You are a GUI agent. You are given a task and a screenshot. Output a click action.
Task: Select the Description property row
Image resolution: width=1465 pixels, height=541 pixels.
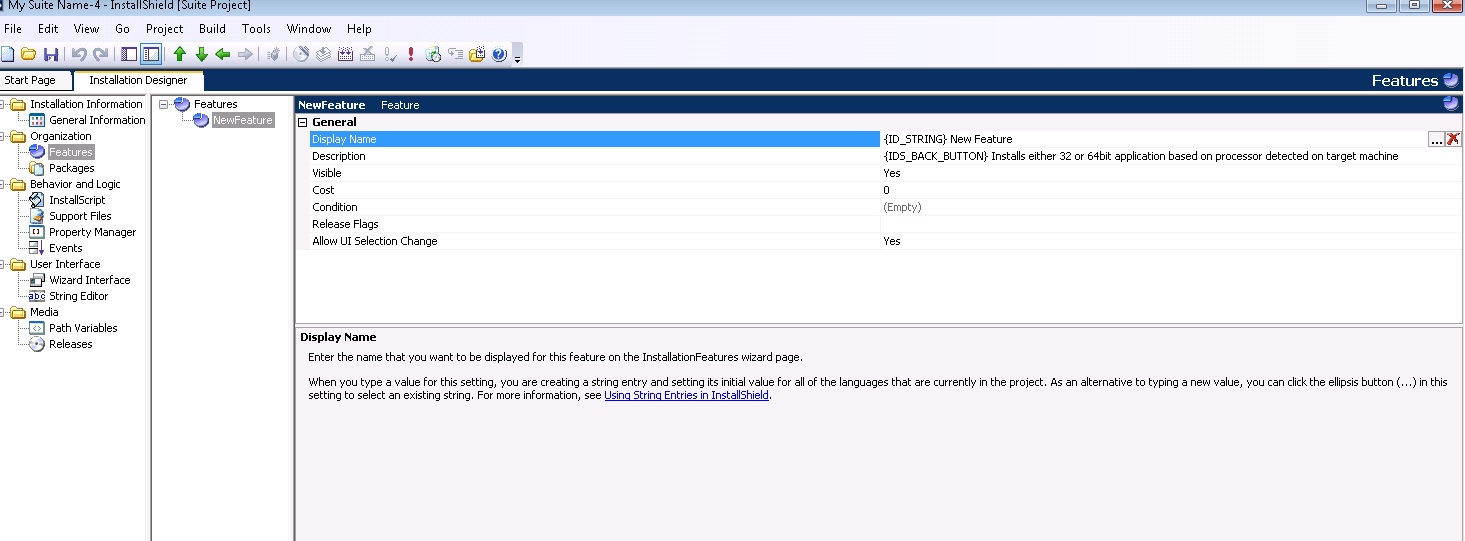885,156
